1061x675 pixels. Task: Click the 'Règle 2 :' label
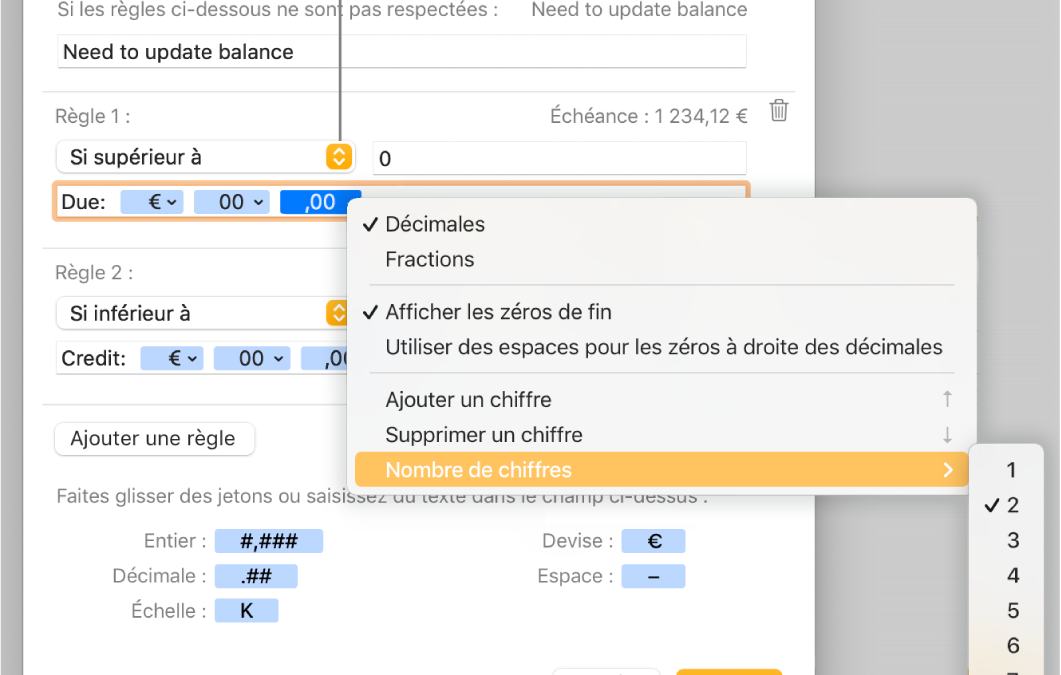[94, 273]
